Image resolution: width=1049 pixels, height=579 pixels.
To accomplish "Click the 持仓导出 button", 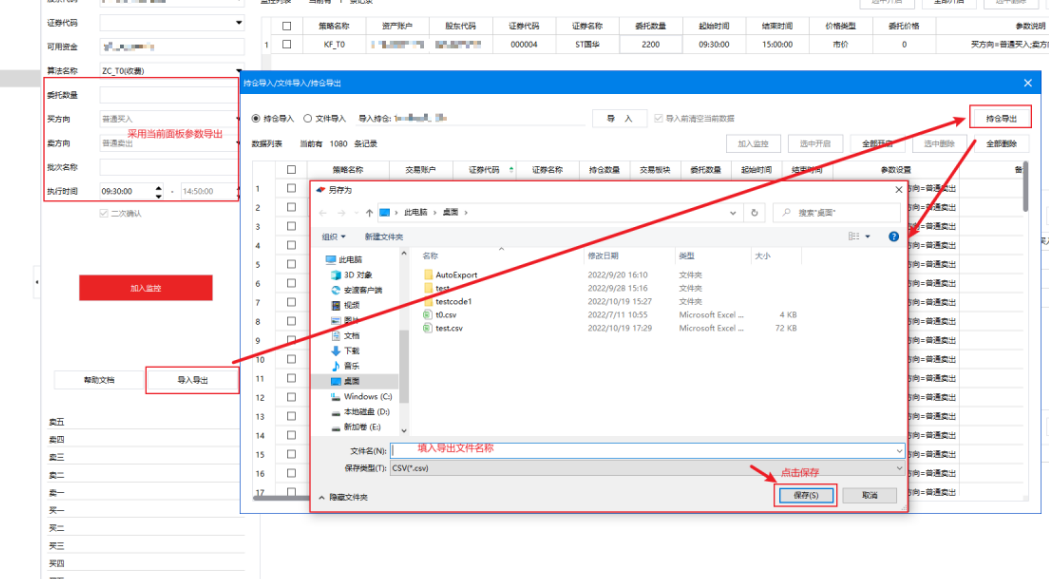I will tap(1001, 118).
